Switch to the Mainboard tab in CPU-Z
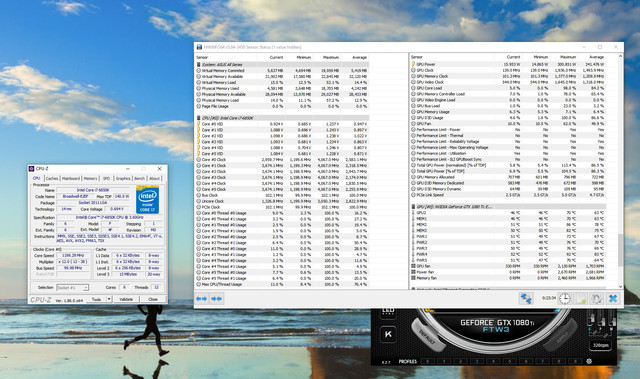 click(71, 178)
